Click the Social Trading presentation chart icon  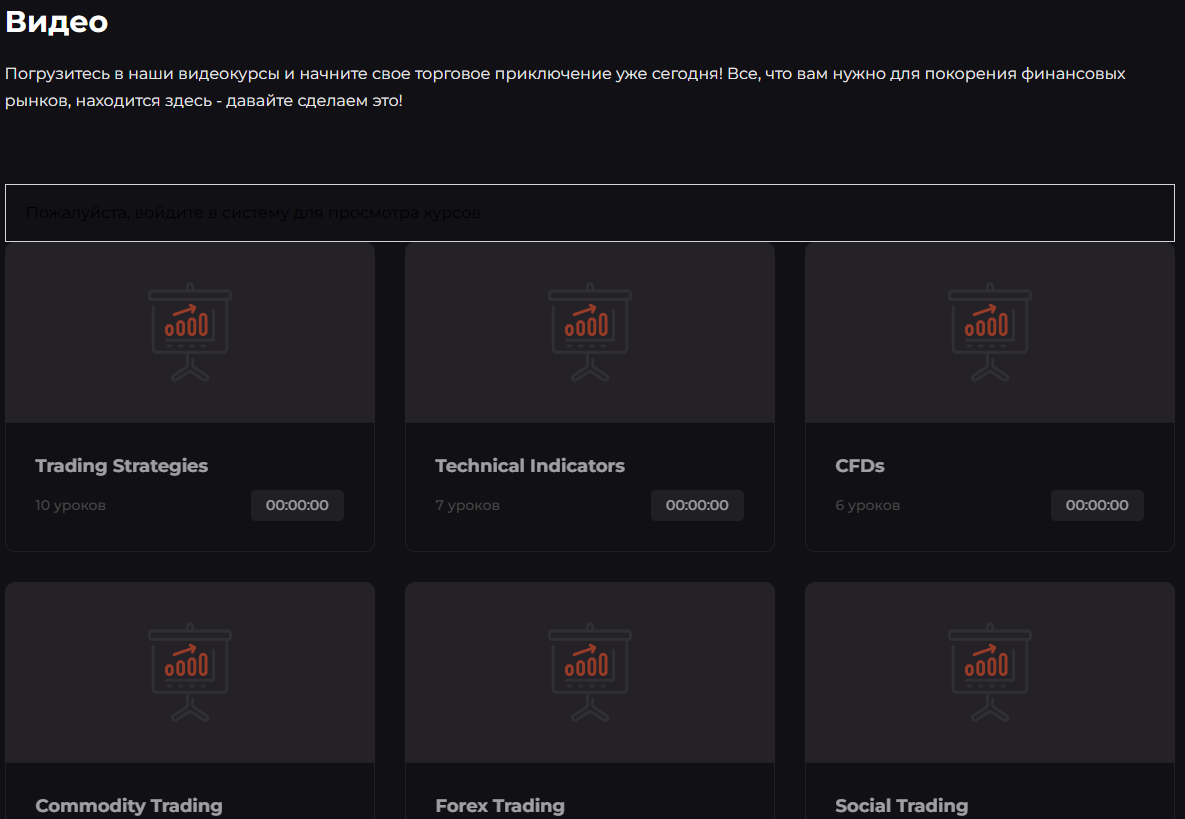pyautogui.click(x=990, y=673)
